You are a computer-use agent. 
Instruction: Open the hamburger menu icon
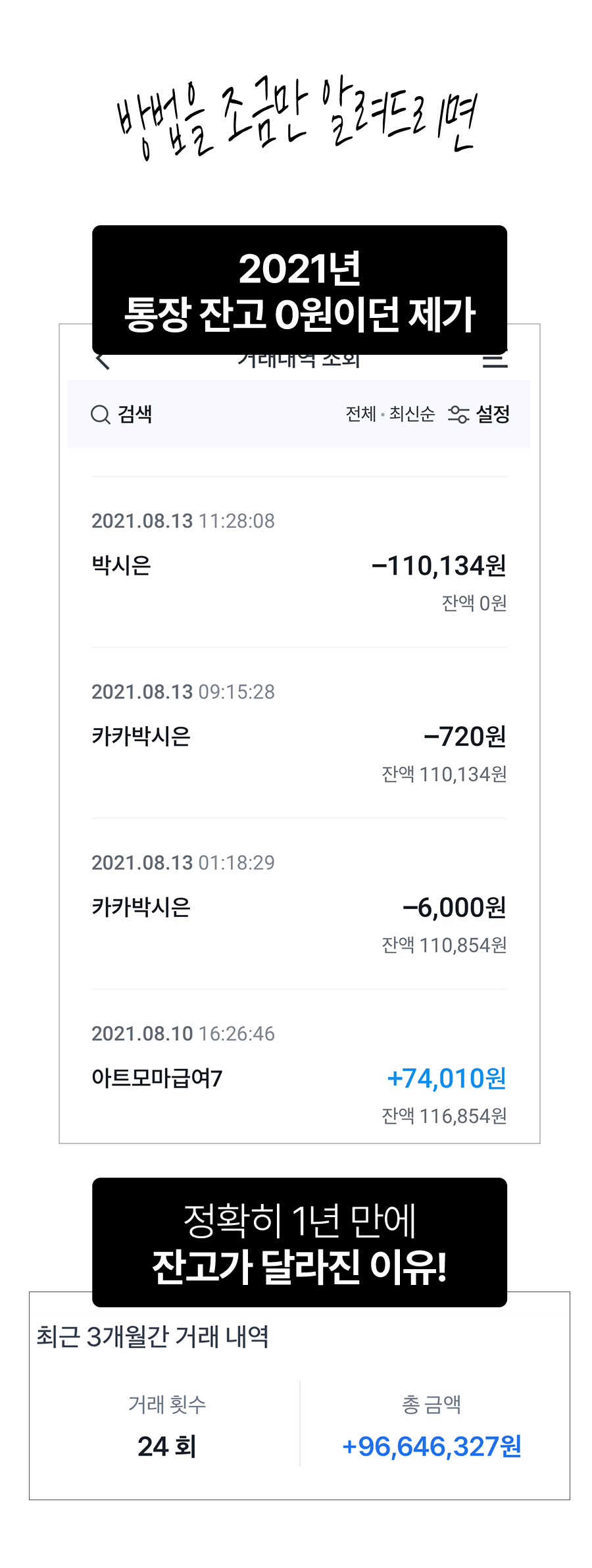[495, 361]
